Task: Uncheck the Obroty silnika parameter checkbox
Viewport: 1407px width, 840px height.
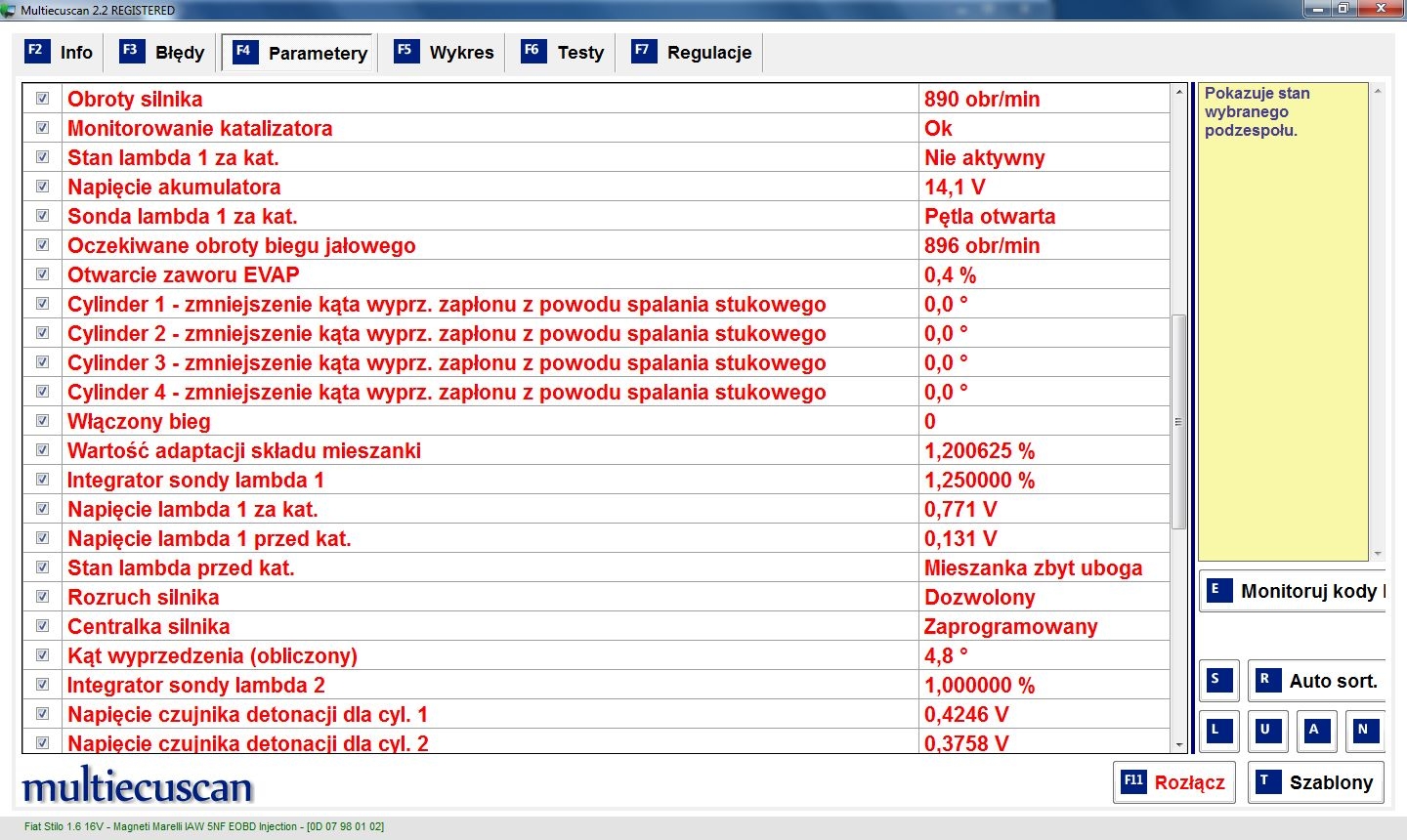Action: [x=42, y=99]
